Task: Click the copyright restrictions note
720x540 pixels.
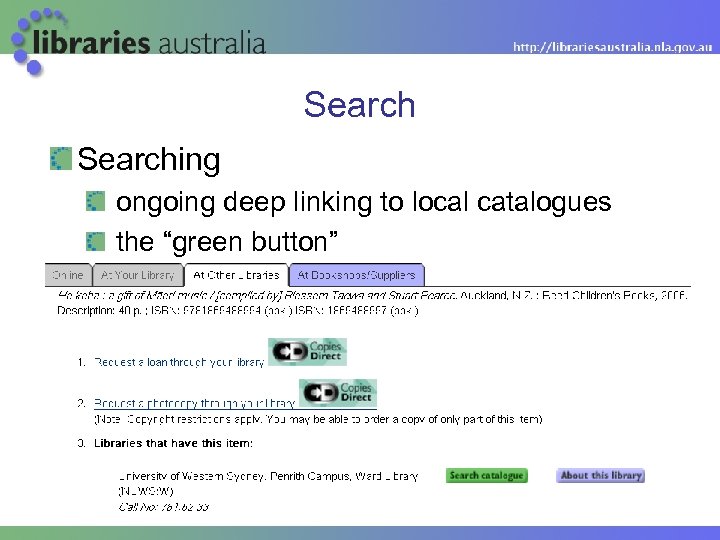Action: [x=318, y=419]
